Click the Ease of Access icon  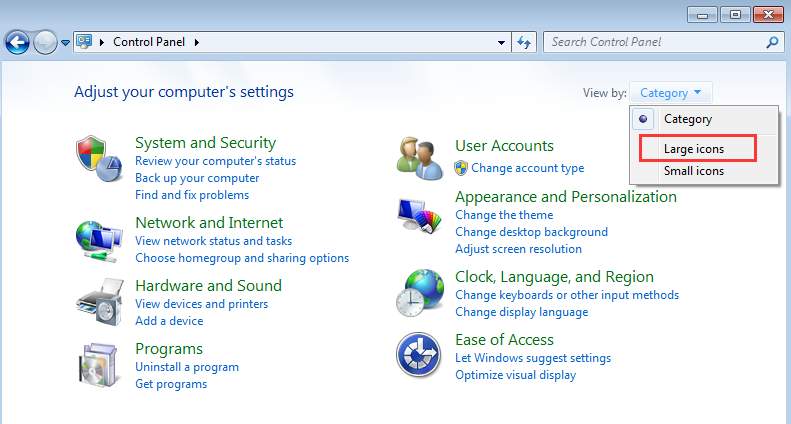click(x=419, y=355)
